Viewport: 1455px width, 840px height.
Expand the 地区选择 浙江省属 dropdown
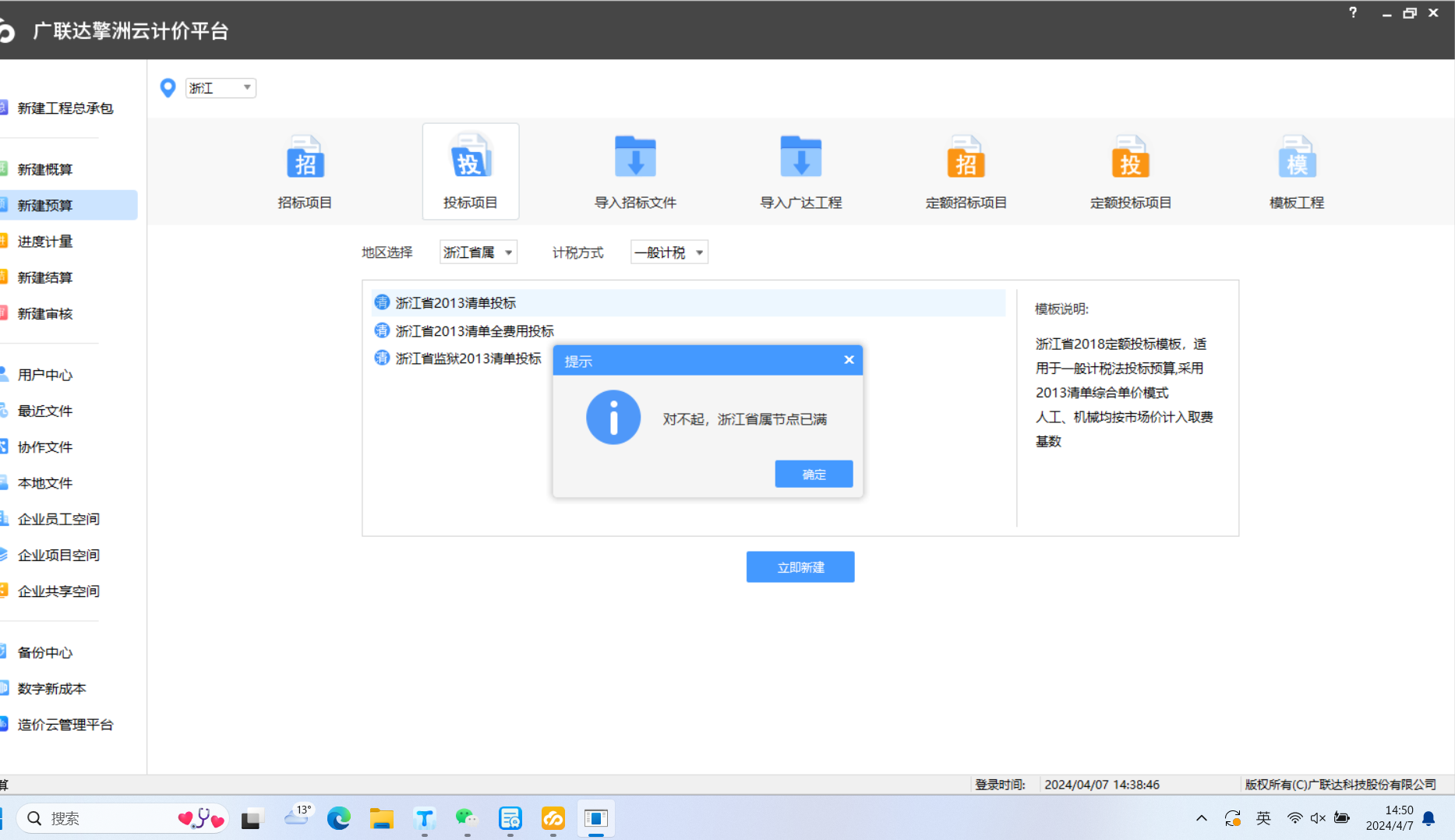[x=479, y=252]
